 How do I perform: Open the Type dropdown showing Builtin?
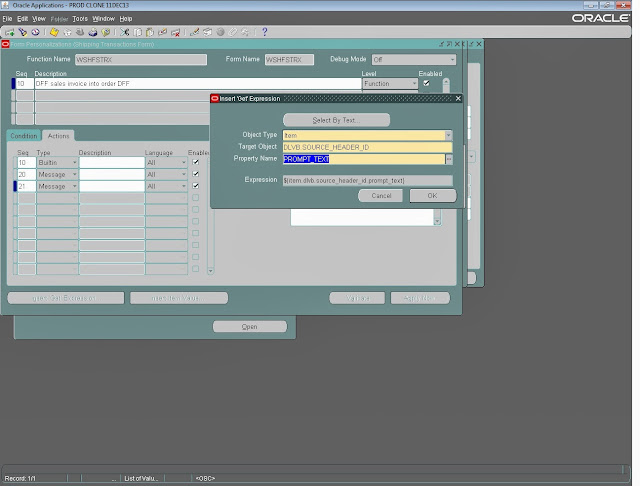[74, 162]
